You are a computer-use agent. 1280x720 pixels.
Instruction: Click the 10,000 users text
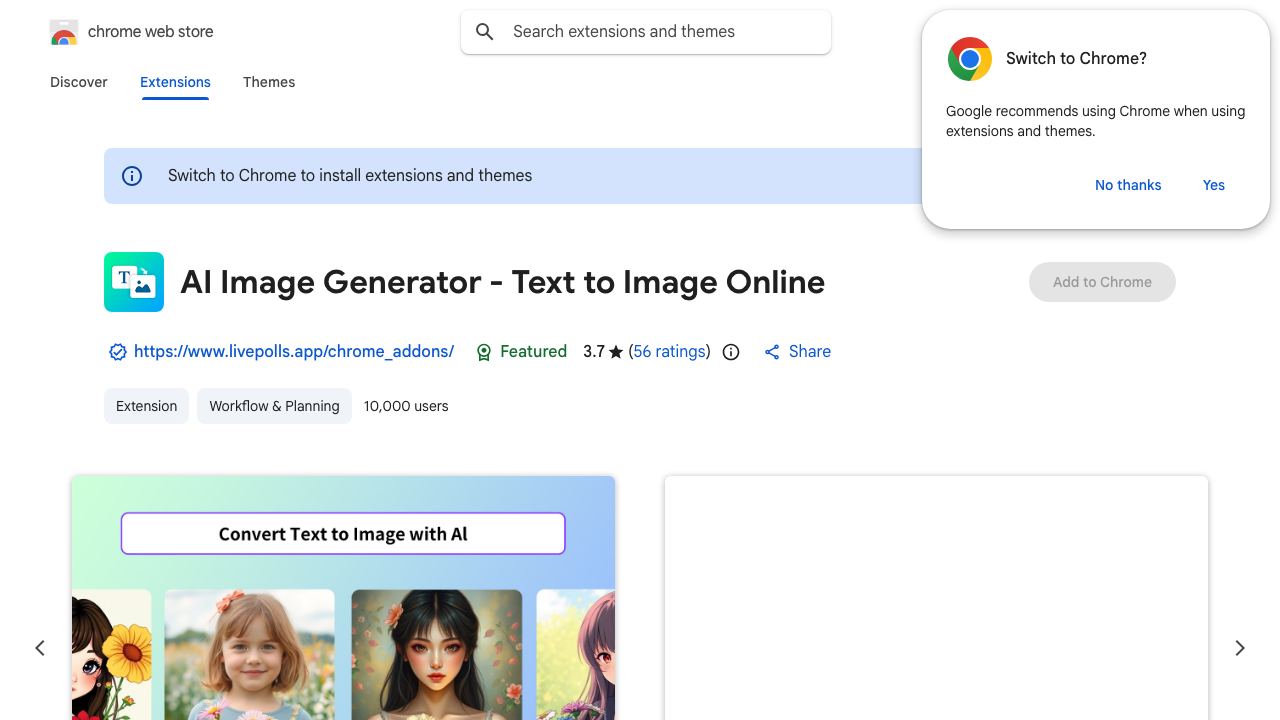click(x=406, y=406)
